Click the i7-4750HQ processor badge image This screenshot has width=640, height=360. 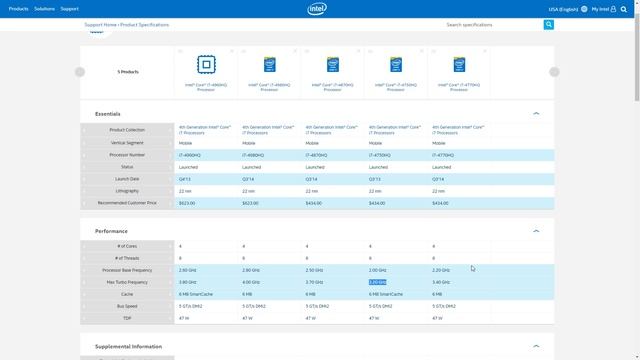(396, 64)
